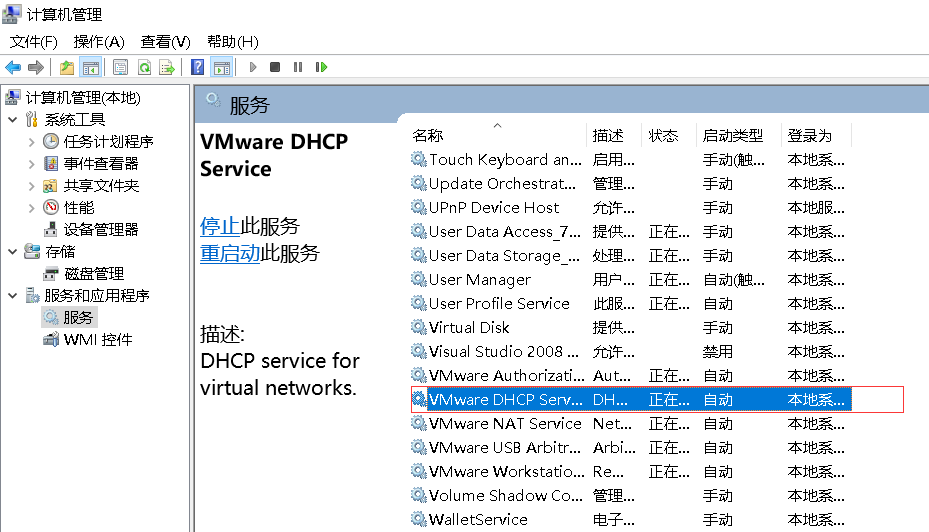This screenshot has width=929, height=532.
Task: Click the export list toolbar icon
Action: [x=167, y=67]
